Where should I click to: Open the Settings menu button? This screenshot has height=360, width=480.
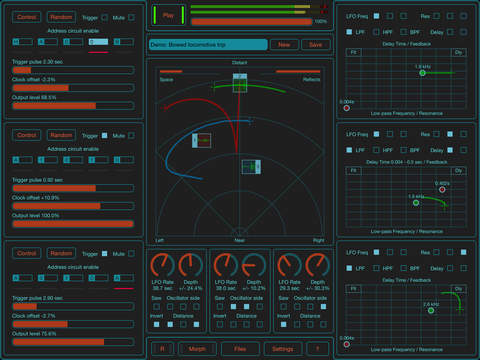(x=283, y=349)
